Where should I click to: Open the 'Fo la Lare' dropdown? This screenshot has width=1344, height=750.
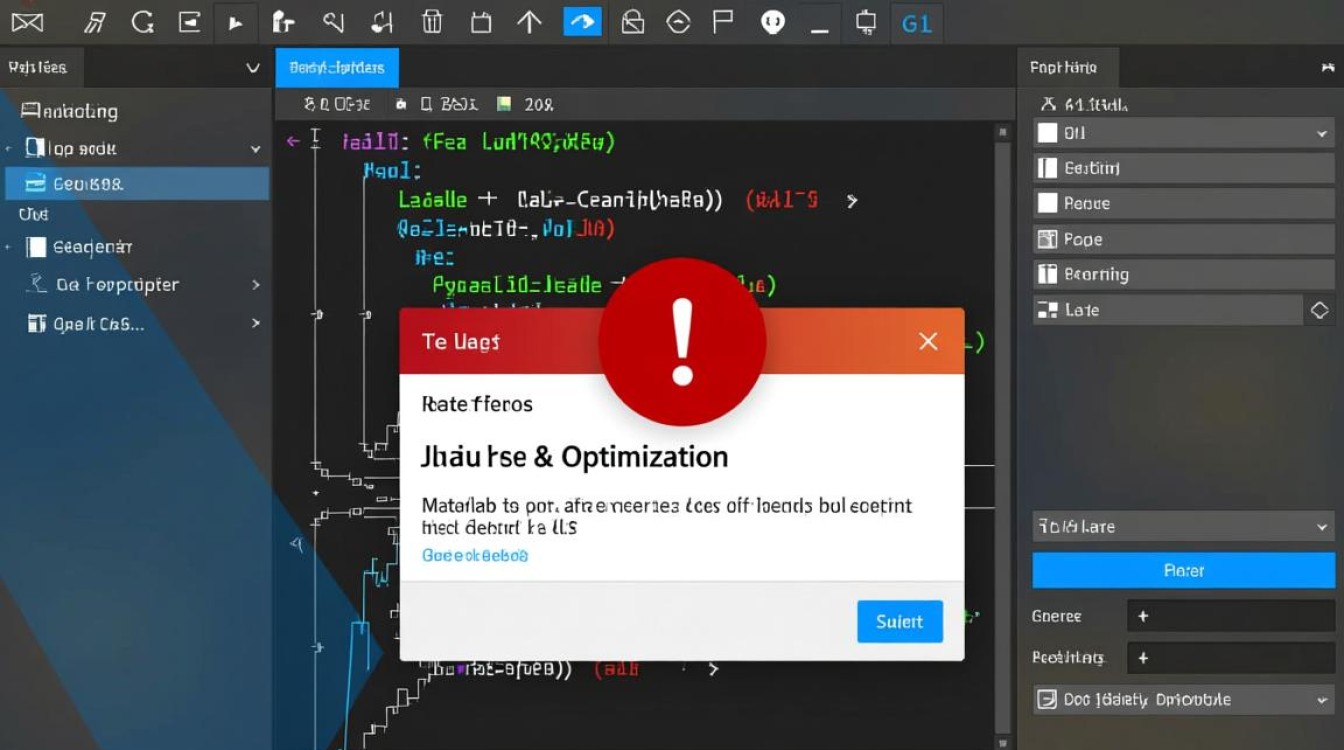(1184, 526)
